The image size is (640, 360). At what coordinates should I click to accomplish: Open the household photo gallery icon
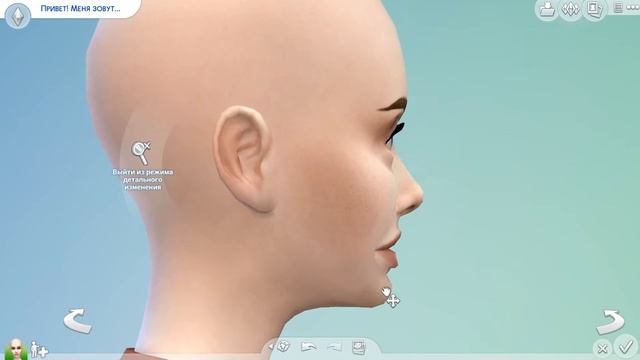click(594, 9)
